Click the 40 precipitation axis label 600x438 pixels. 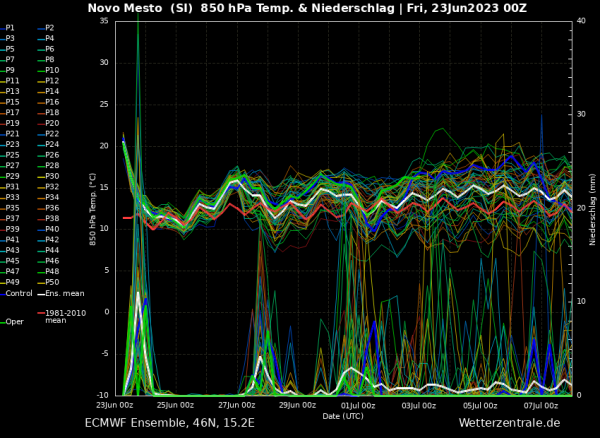tap(581, 21)
